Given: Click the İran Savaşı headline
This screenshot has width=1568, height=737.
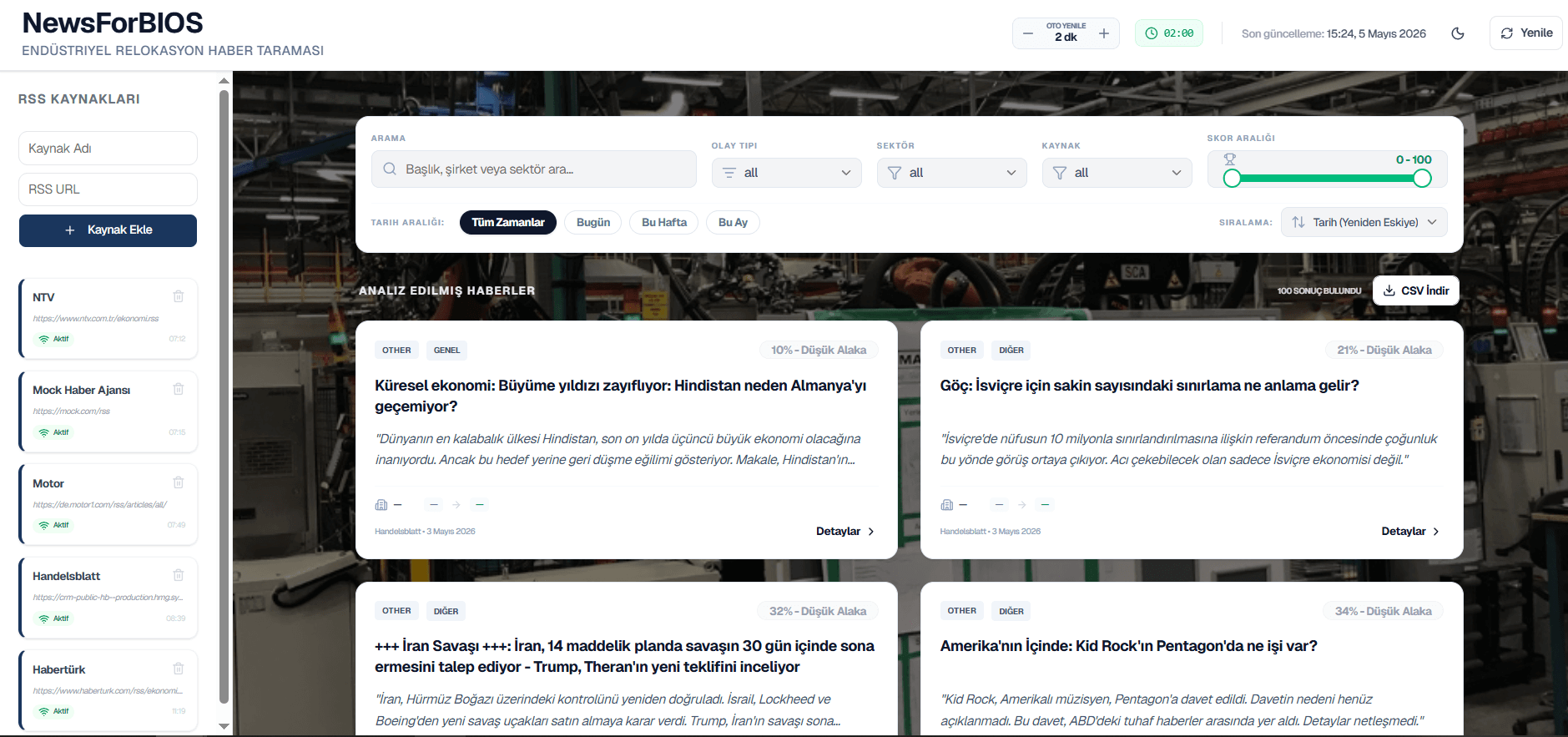Looking at the screenshot, I should click(x=624, y=656).
